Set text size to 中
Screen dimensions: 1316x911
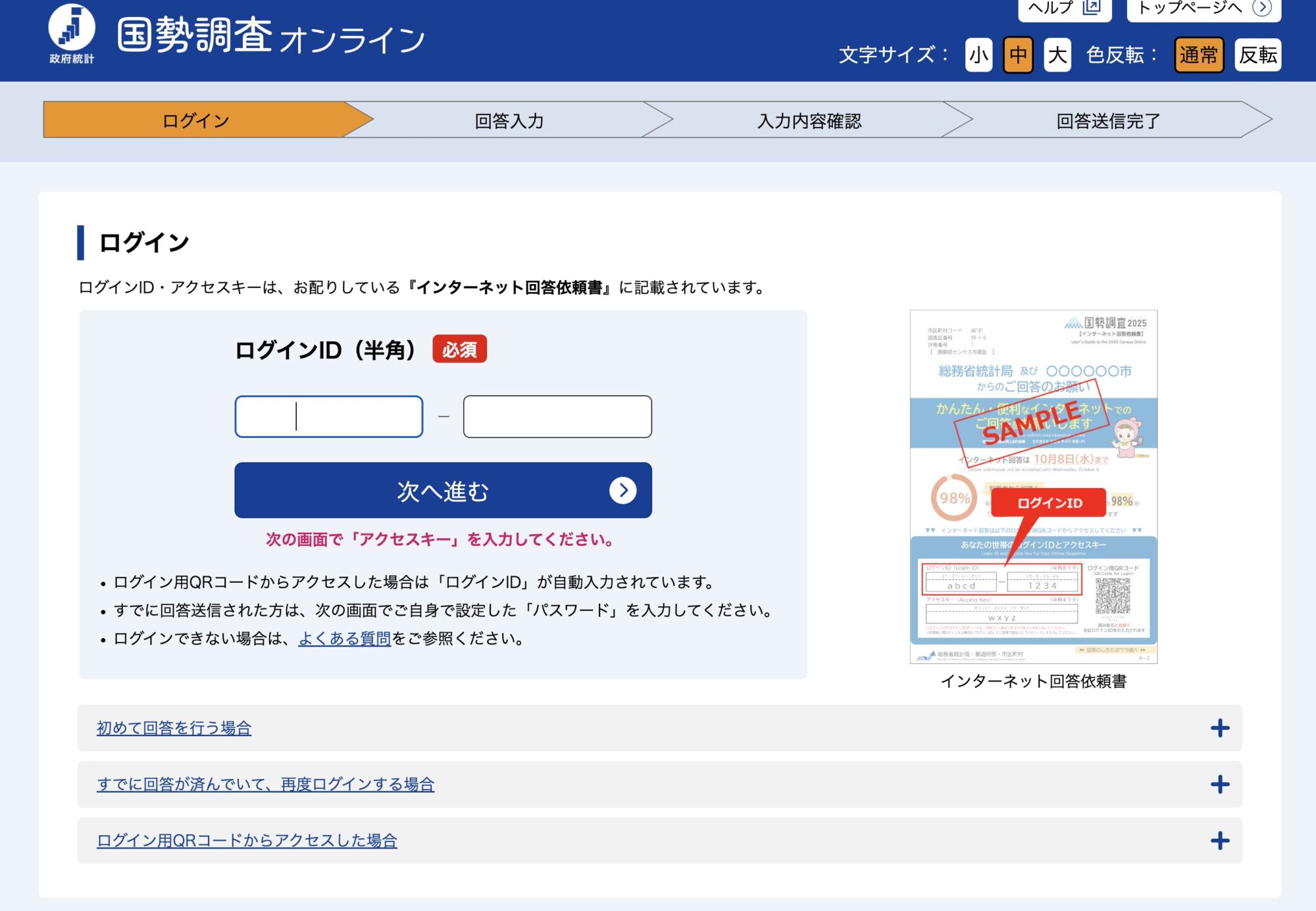(x=1018, y=55)
